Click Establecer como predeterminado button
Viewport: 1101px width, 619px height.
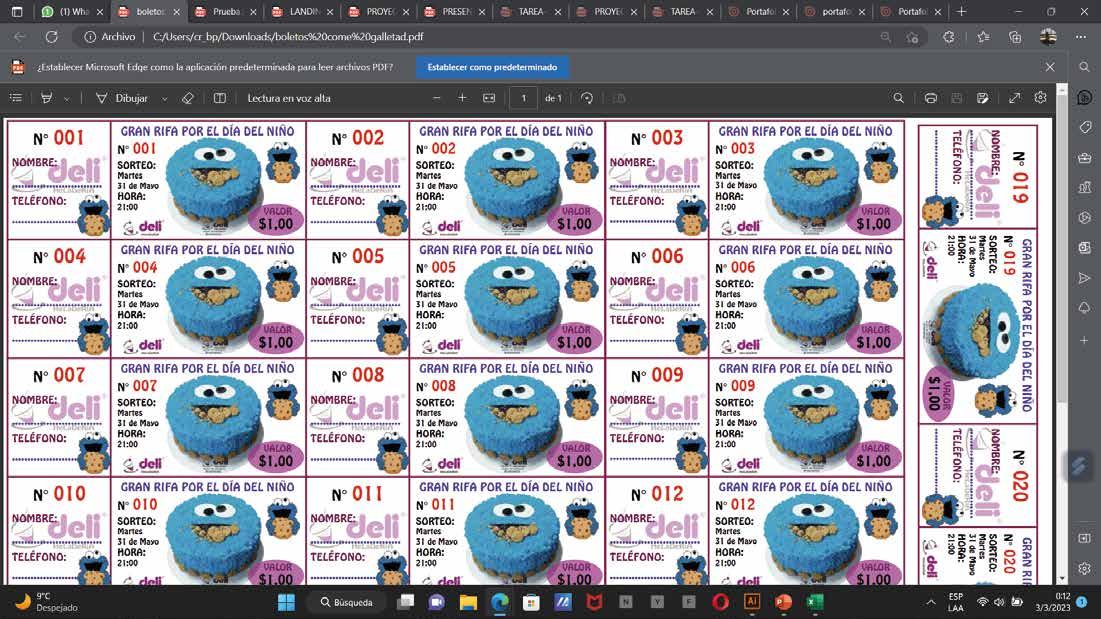[x=492, y=67]
